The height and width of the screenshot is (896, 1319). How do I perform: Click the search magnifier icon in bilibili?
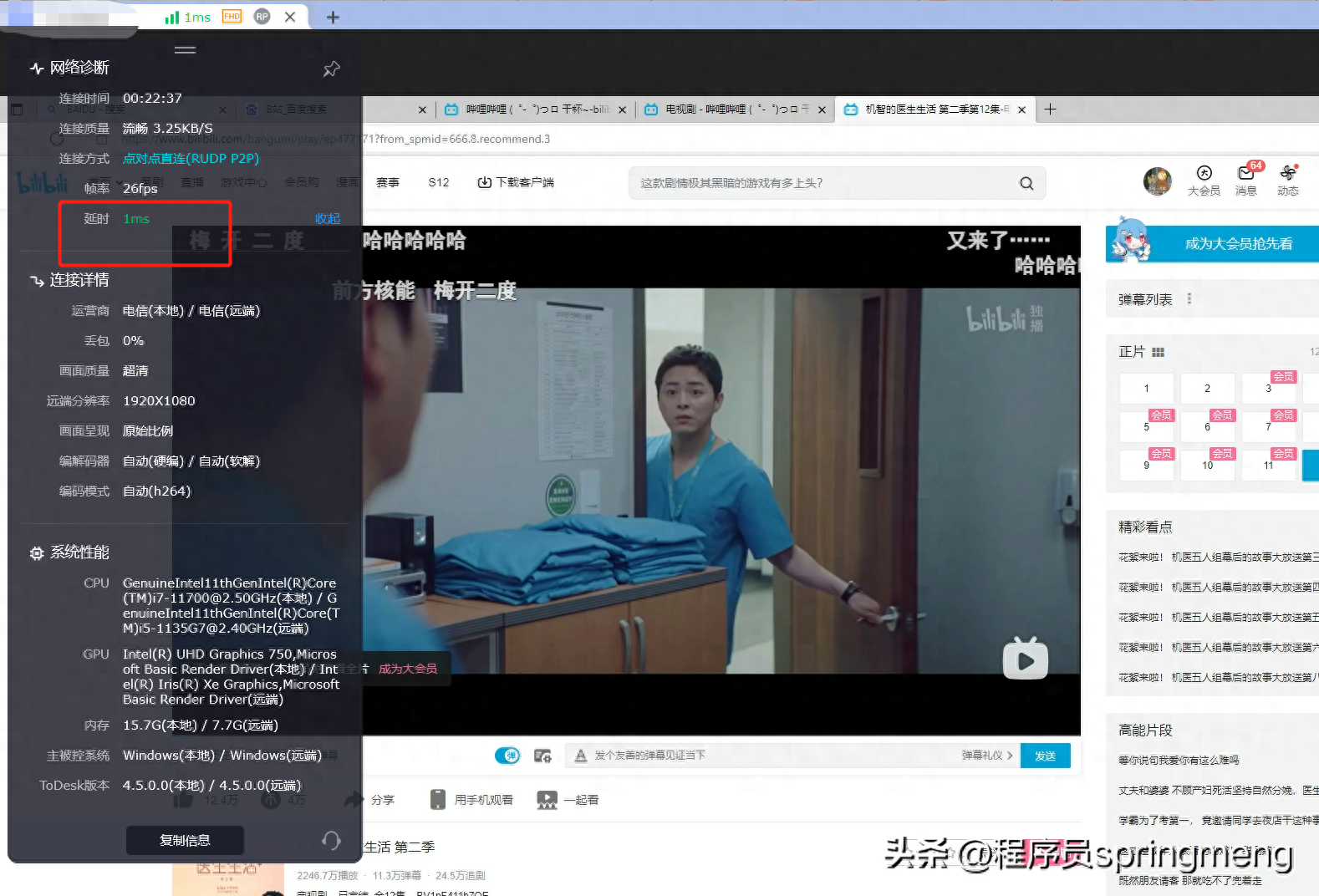click(x=1026, y=183)
